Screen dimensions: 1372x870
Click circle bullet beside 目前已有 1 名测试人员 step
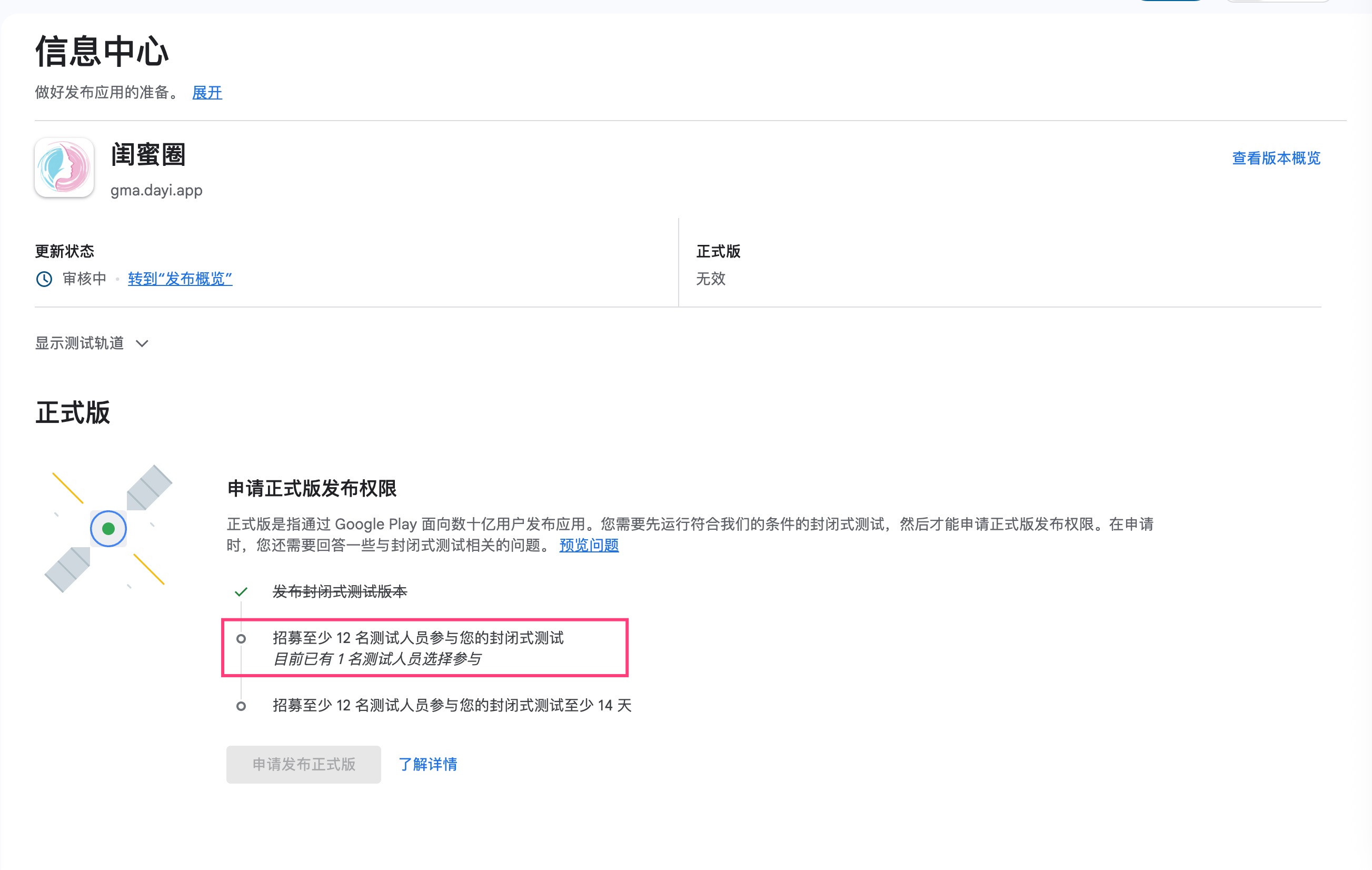coord(241,638)
